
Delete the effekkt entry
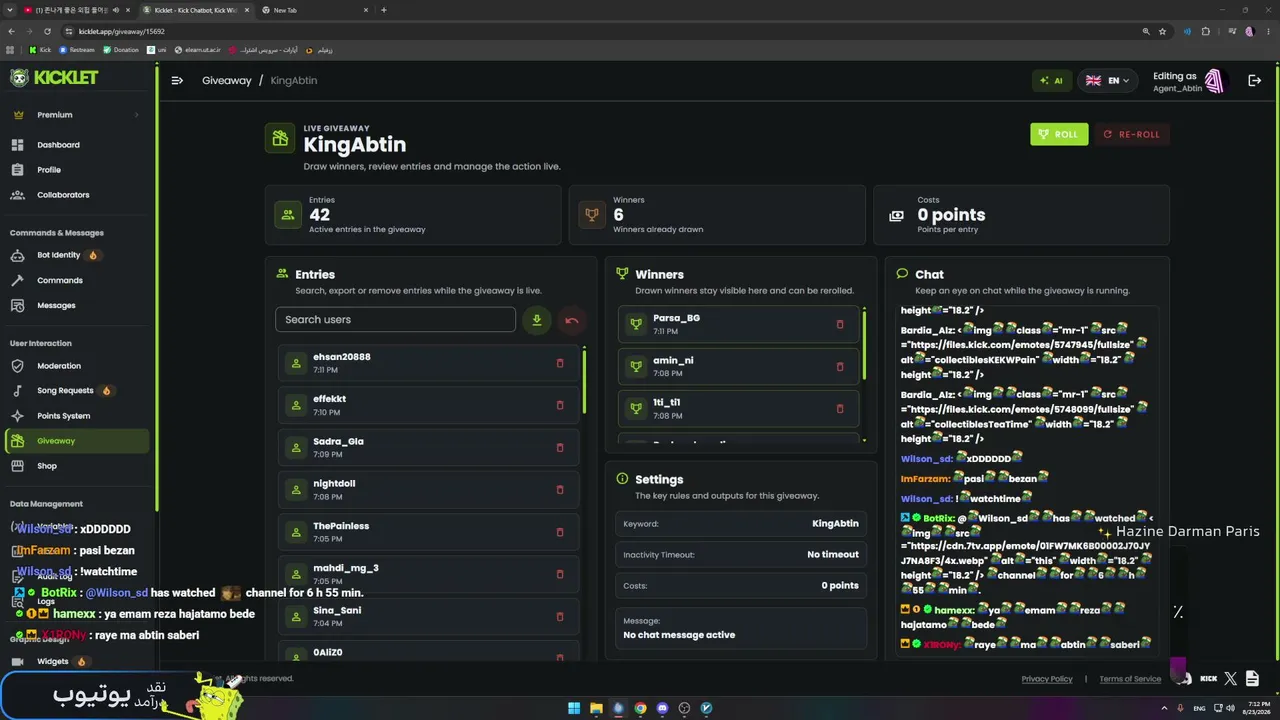[560, 405]
